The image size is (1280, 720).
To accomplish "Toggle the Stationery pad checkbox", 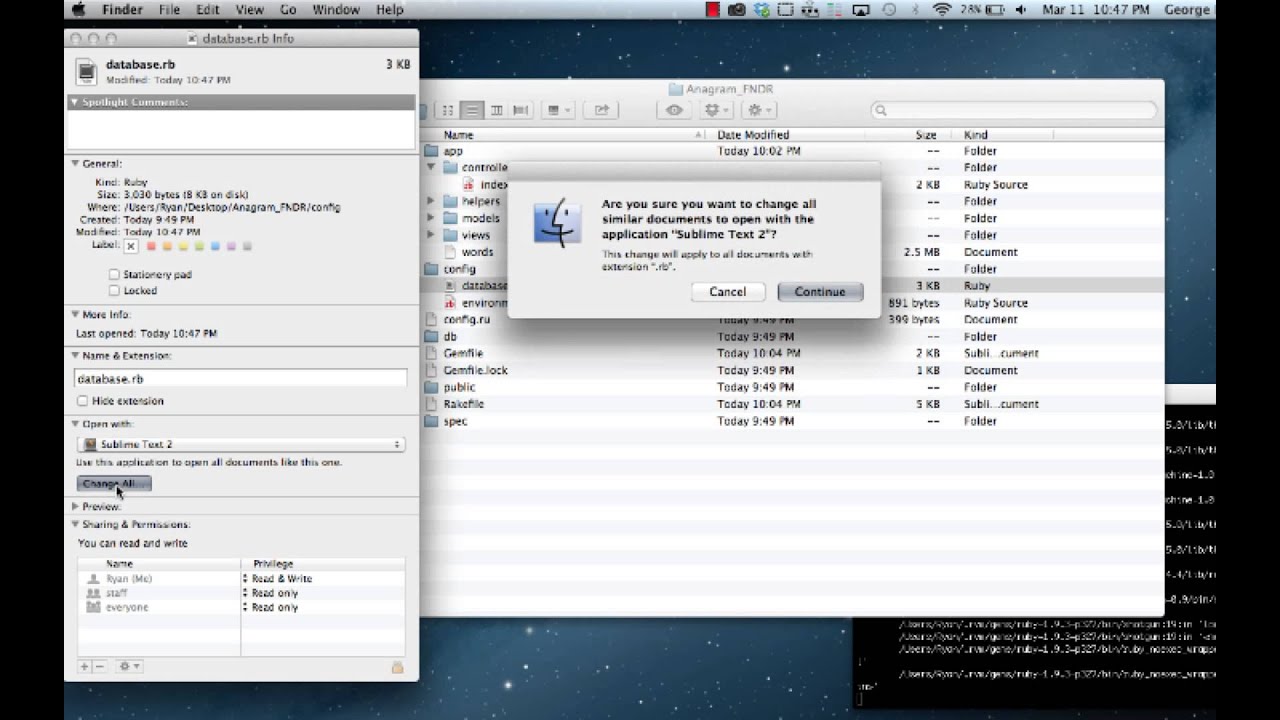I will click(x=114, y=274).
